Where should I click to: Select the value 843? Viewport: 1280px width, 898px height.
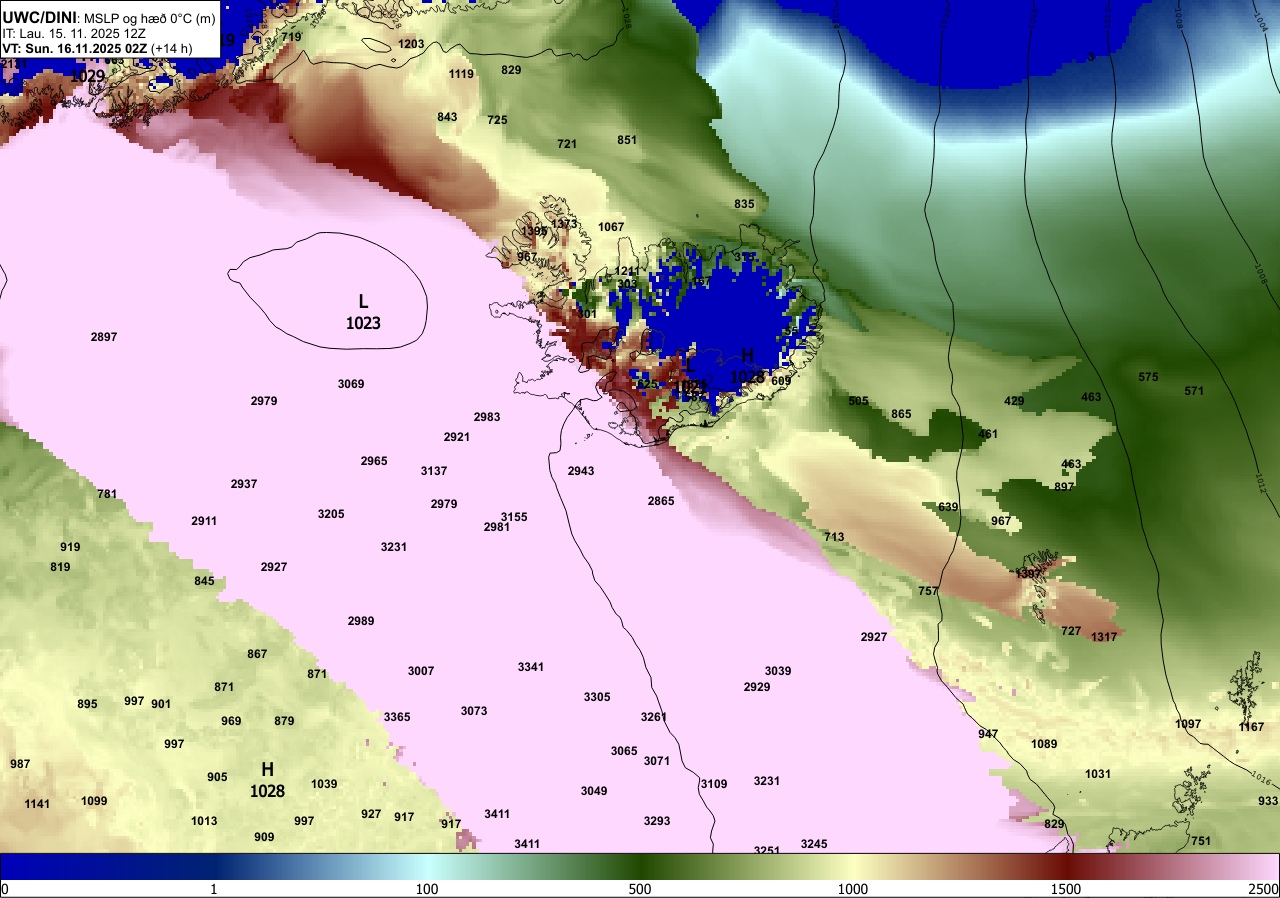[447, 117]
